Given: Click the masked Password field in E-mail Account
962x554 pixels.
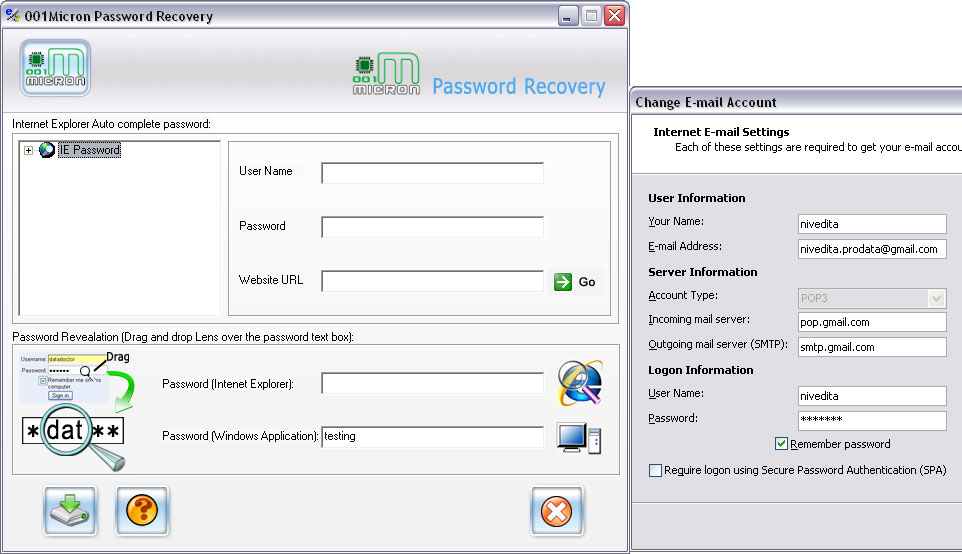Looking at the screenshot, I should [x=872, y=421].
